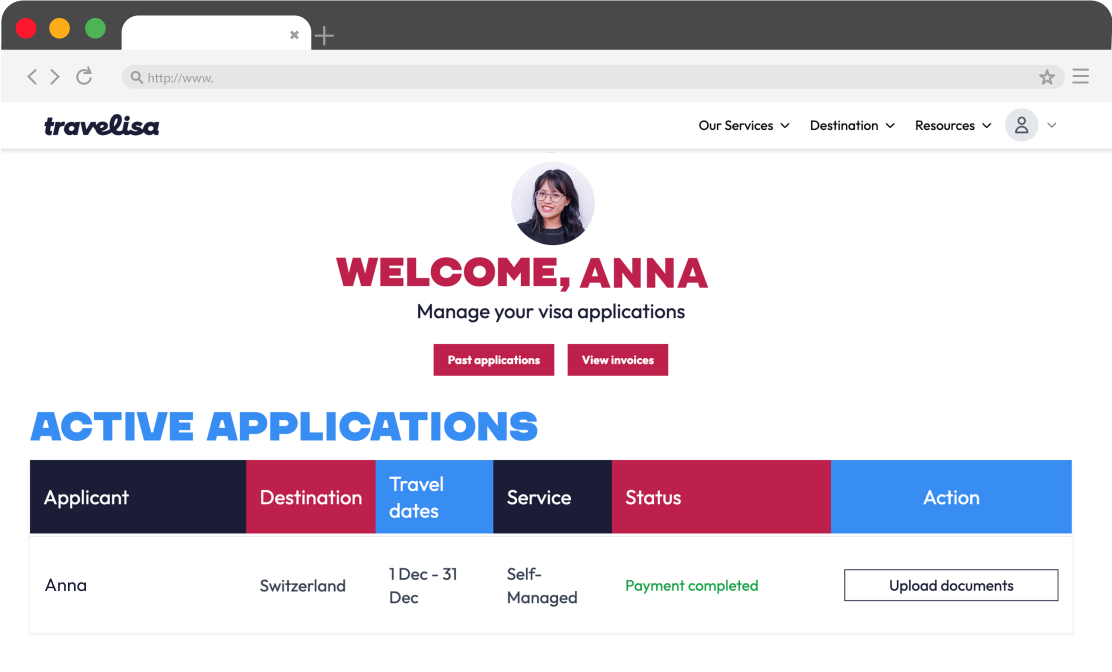The width and height of the screenshot is (1112, 672).
Task: Click the browser forward arrow
Action: [x=55, y=77]
